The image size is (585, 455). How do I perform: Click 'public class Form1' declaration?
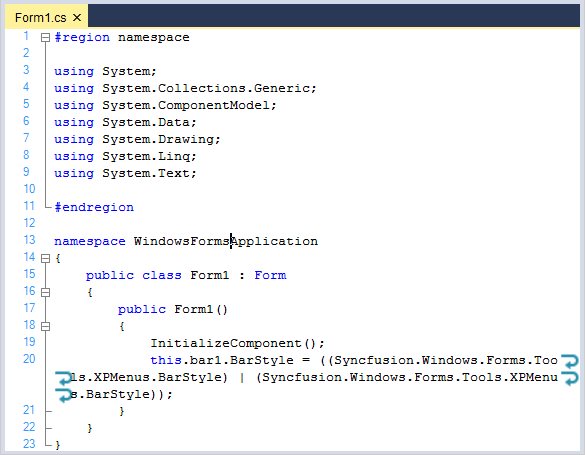point(157,275)
